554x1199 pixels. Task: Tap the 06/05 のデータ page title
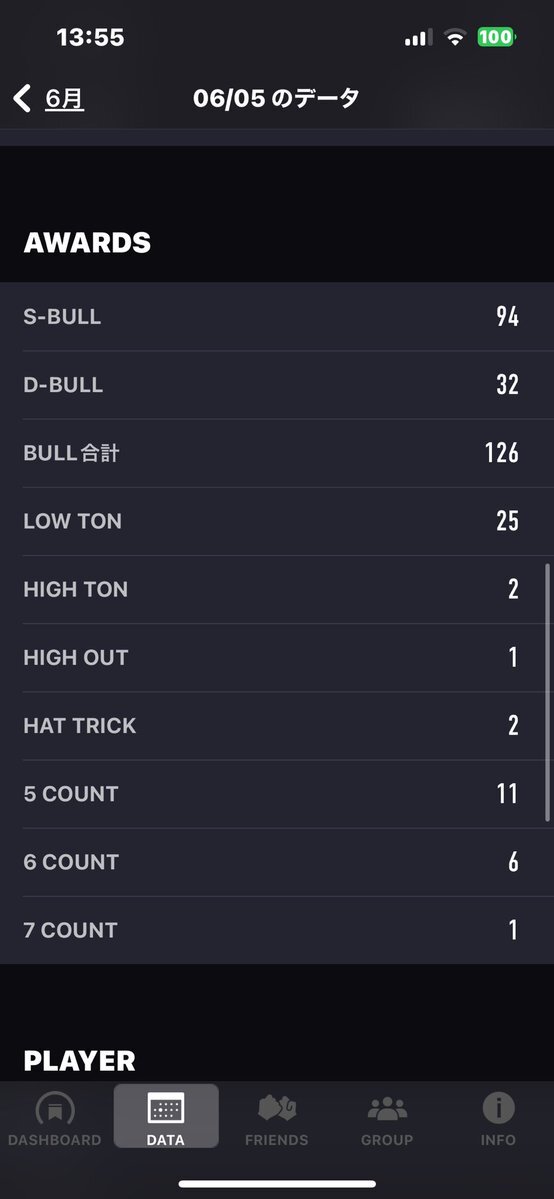[276, 99]
